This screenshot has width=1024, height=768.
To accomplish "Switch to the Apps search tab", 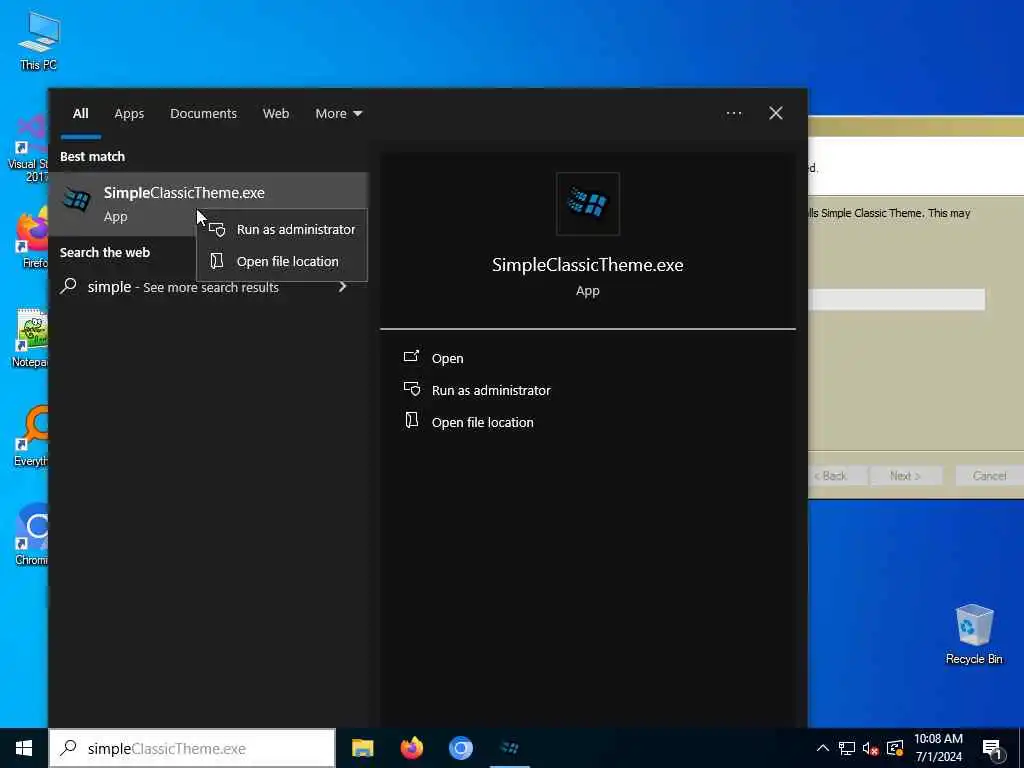I will tap(129, 114).
